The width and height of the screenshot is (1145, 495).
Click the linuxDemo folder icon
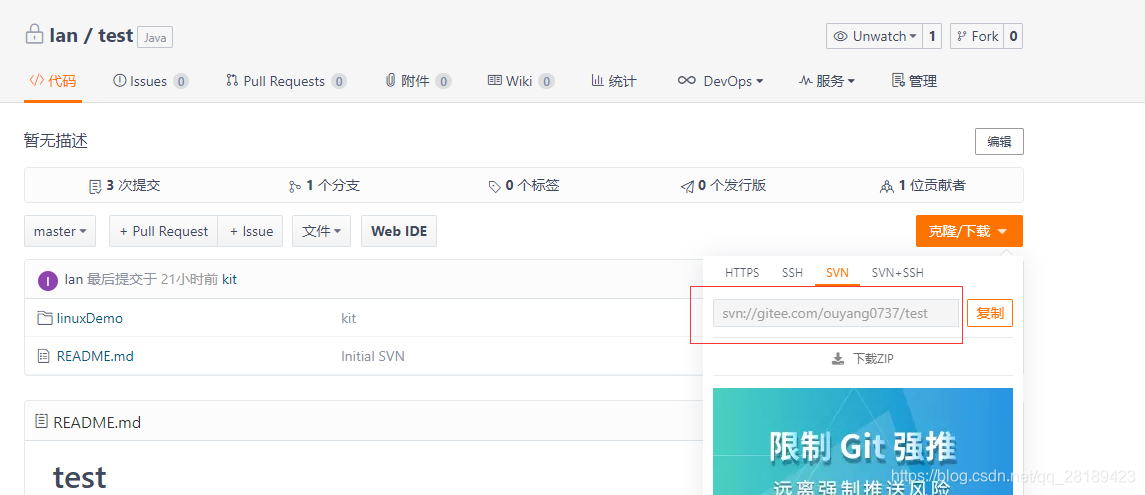point(45,318)
